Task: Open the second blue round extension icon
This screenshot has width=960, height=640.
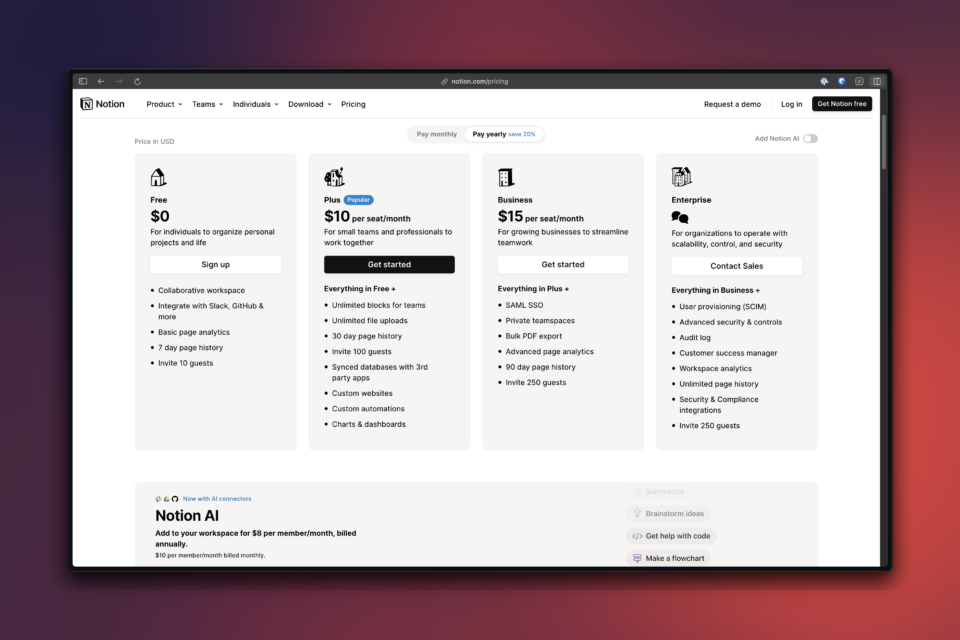Action: tap(842, 81)
